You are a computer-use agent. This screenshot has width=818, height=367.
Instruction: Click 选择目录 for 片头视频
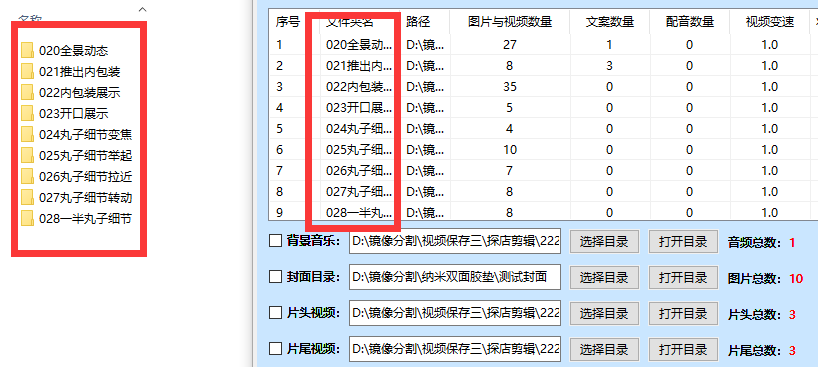(x=604, y=313)
